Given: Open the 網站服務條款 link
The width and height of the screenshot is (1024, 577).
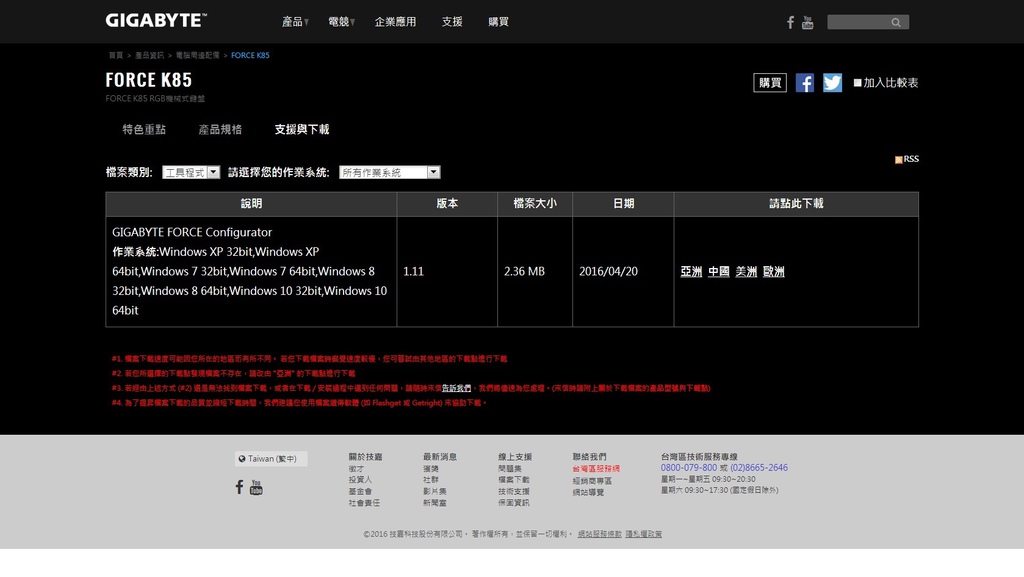Looking at the screenshot, I should 600,534.
